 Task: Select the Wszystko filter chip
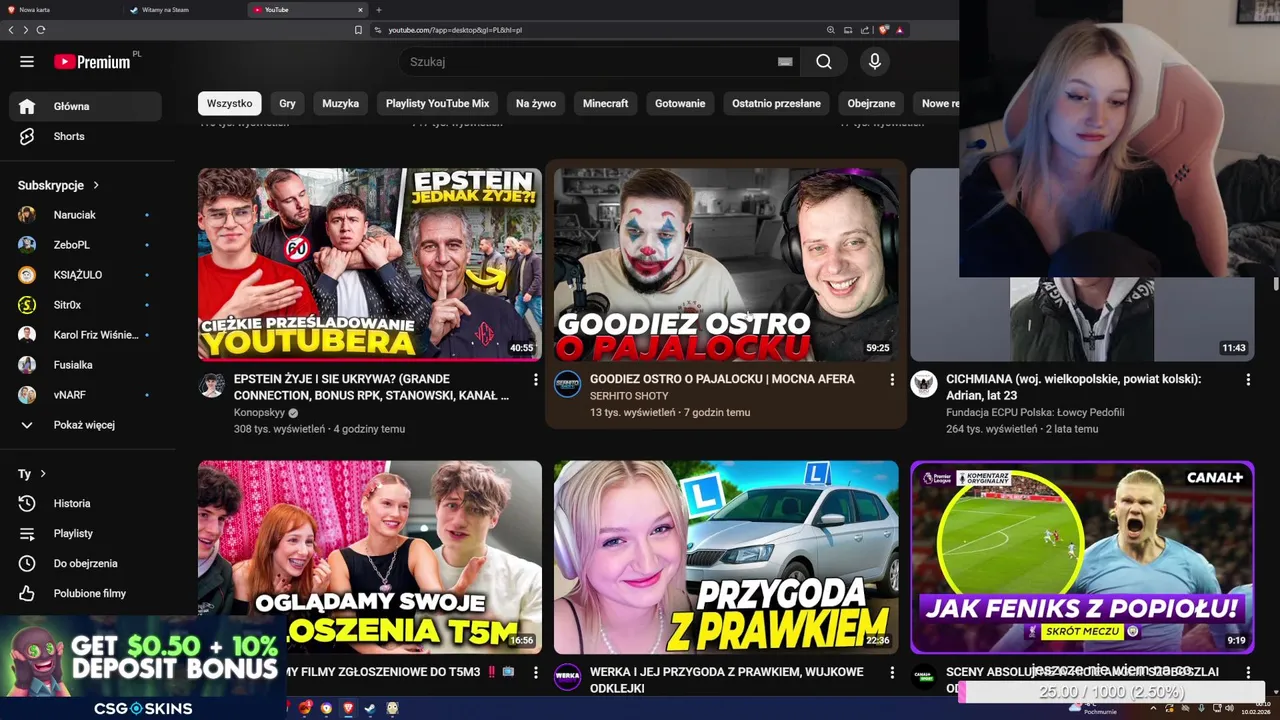point(230,103)
